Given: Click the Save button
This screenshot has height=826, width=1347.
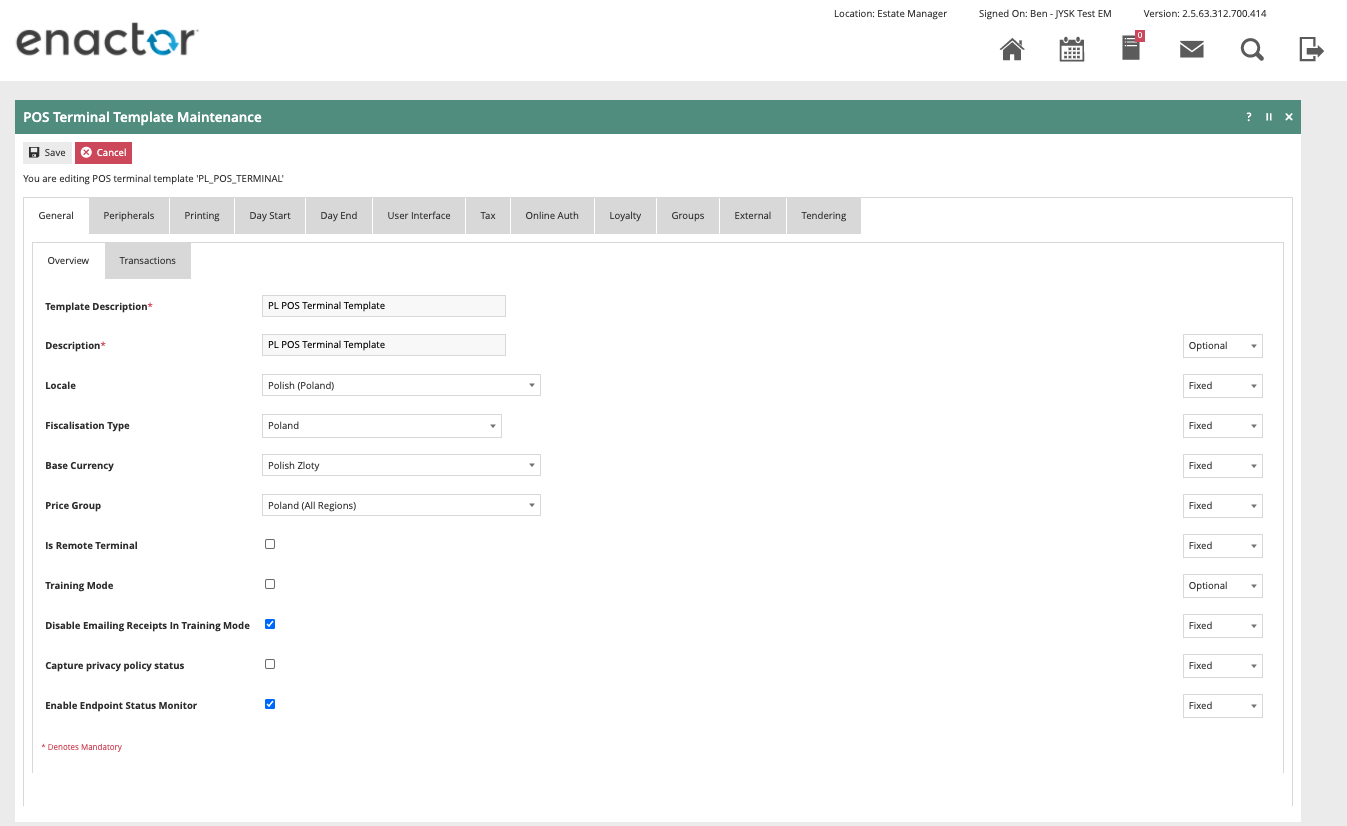Looking at the screenshot, I should point(47,153).
